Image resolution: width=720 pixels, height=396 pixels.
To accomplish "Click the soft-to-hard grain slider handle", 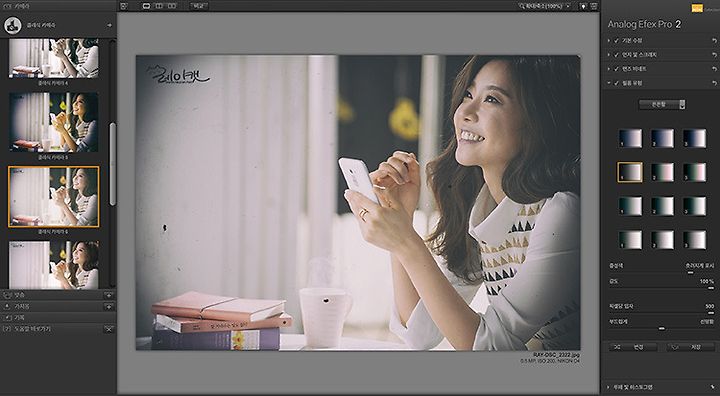I will [x=662, y=328].
